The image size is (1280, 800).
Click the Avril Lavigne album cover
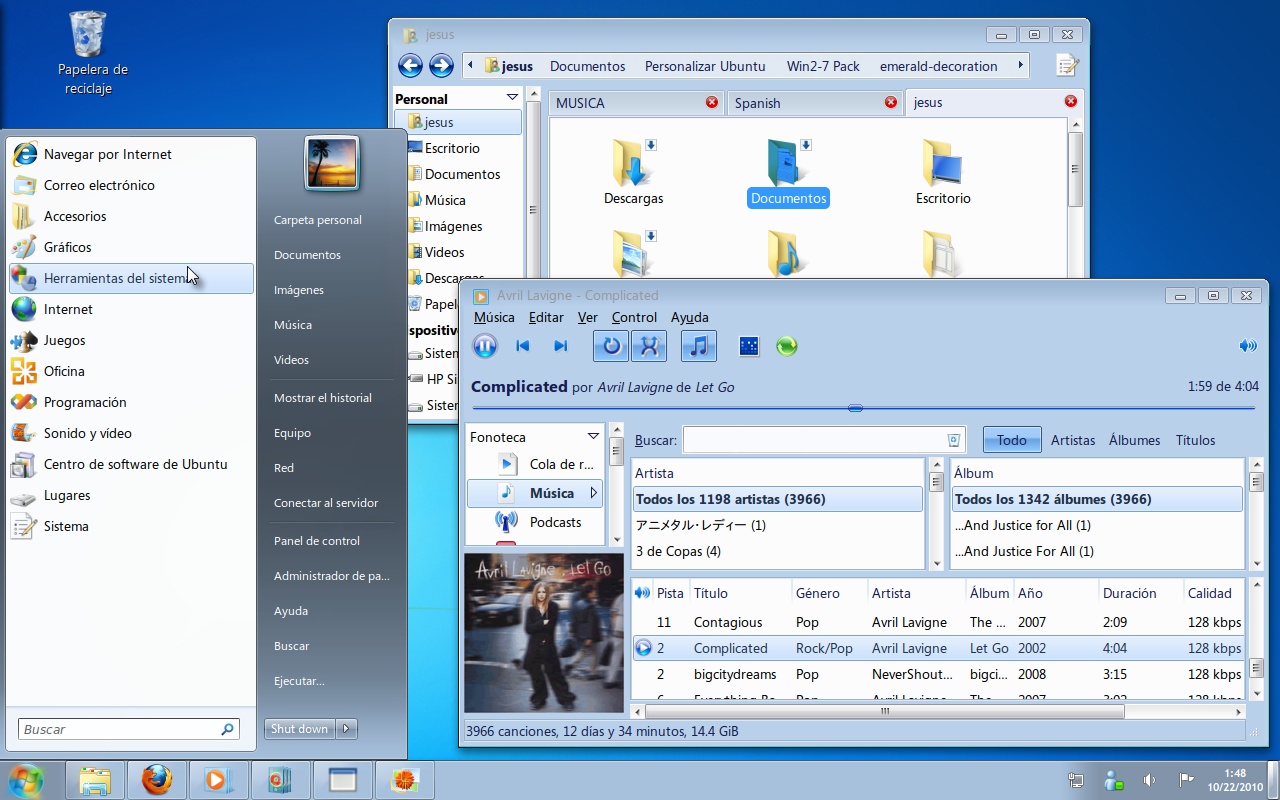[x=544, y=633]
